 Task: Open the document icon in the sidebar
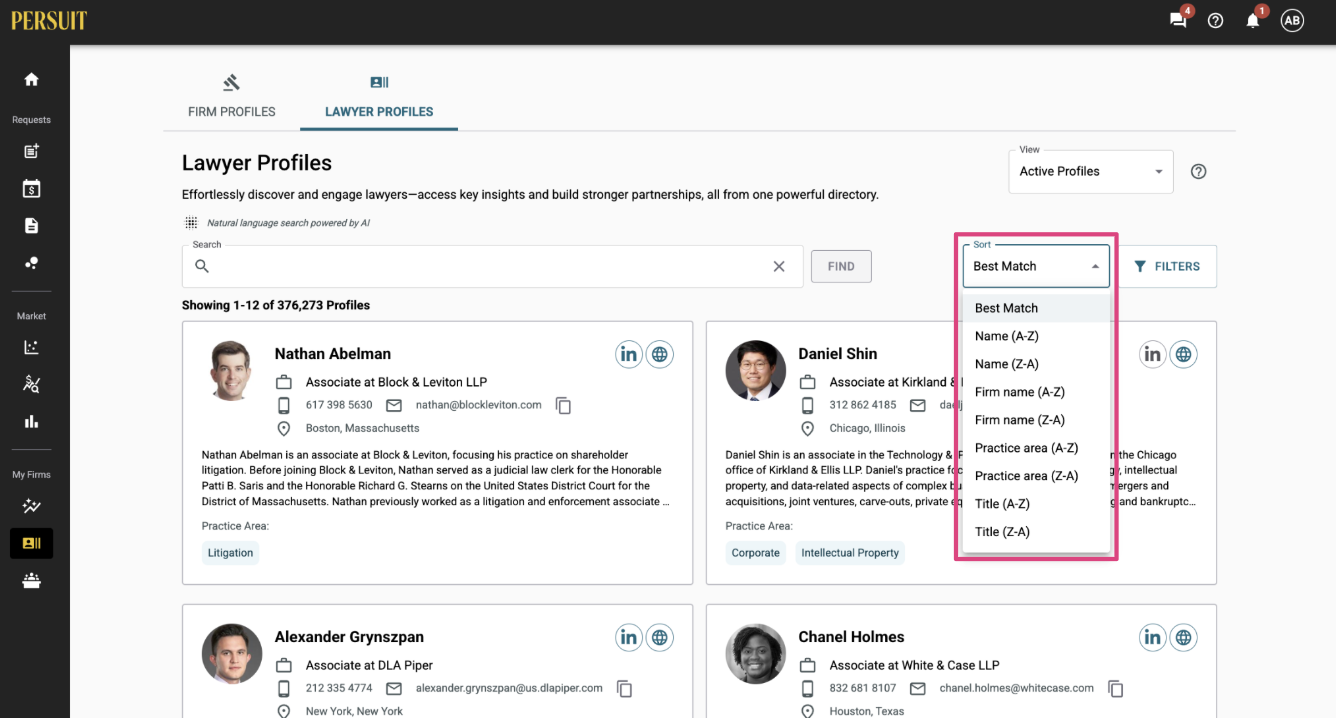tap(31, 226)
